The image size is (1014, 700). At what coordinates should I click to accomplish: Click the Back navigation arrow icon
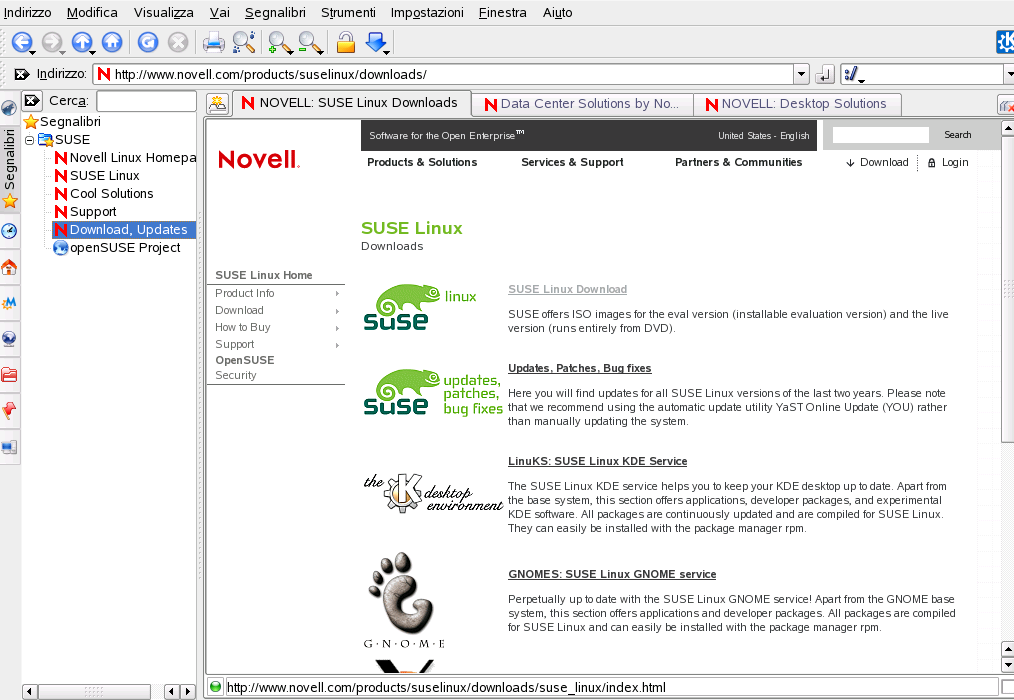click(x=21, y=42)
